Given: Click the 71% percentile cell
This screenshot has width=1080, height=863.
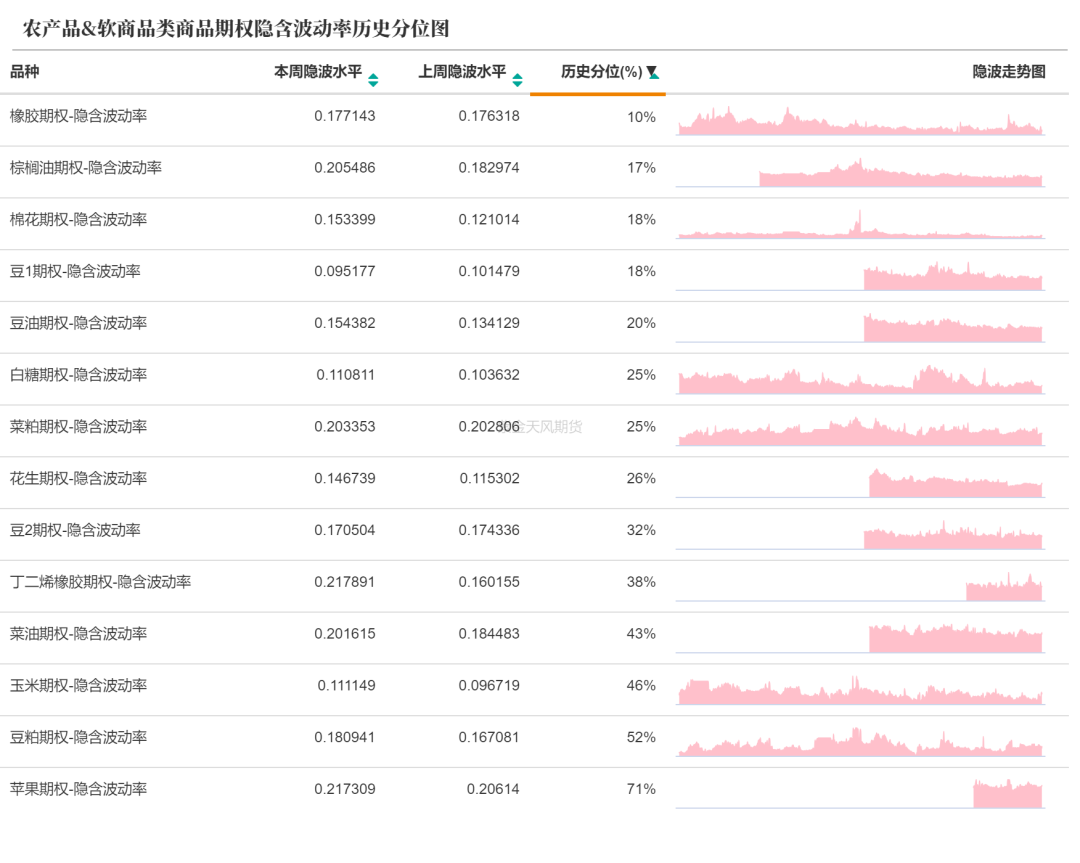Looking at the screenshot, I should pyautogui.click(x=641, y=789).
